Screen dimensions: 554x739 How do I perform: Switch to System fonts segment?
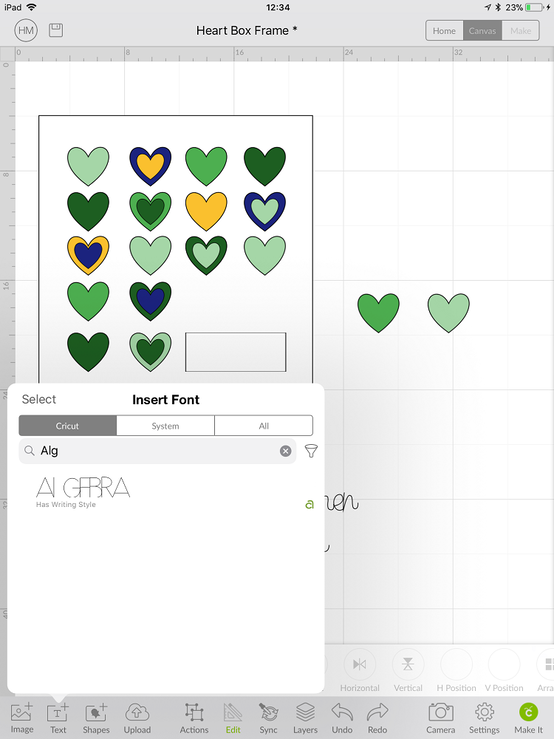pyautogui.click(x=165, y=426)
